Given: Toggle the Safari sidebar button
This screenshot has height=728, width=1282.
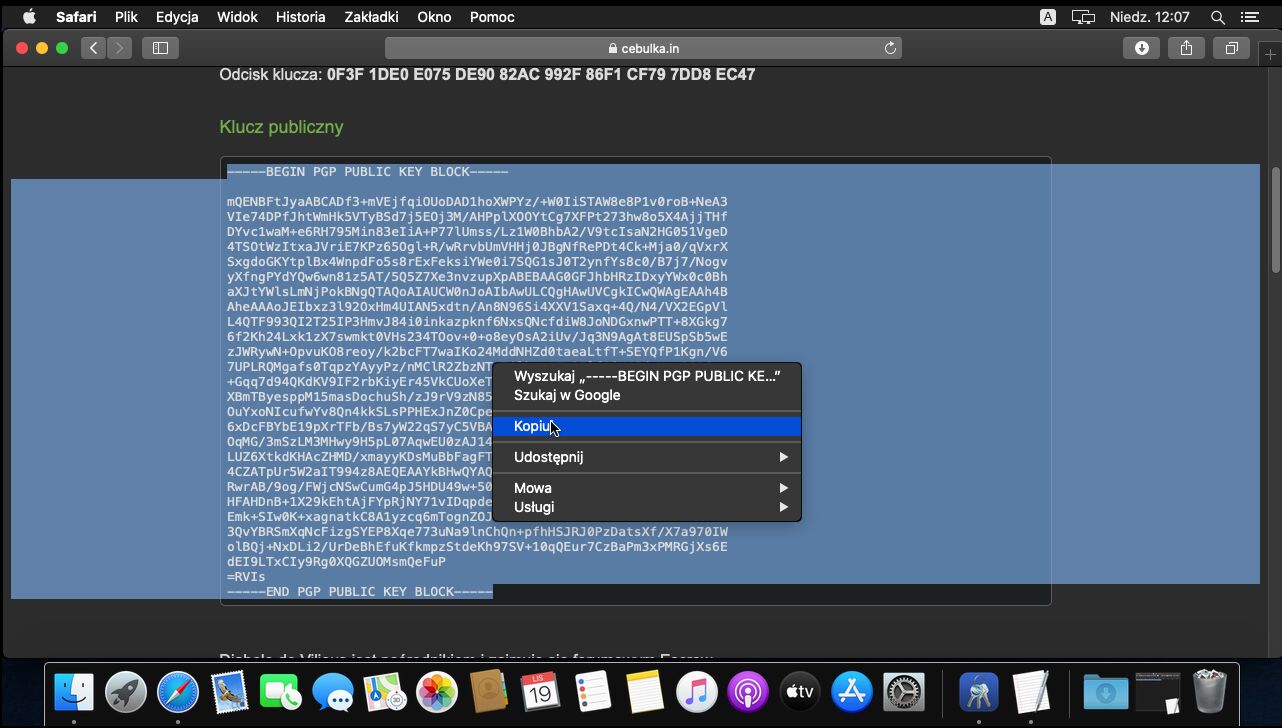Looking at the screenshot, I should [x=160, y=48].
